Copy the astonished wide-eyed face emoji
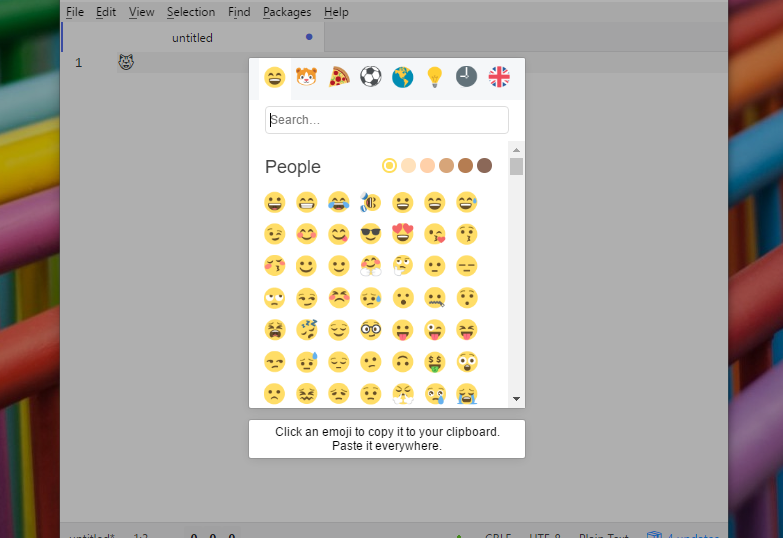This screenshot has width=783, height=538. [467, 362]
